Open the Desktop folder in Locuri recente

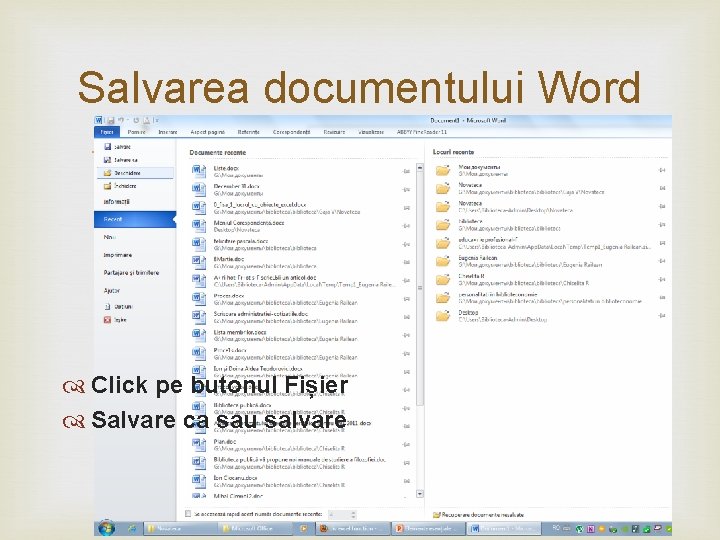click(443, 316)
